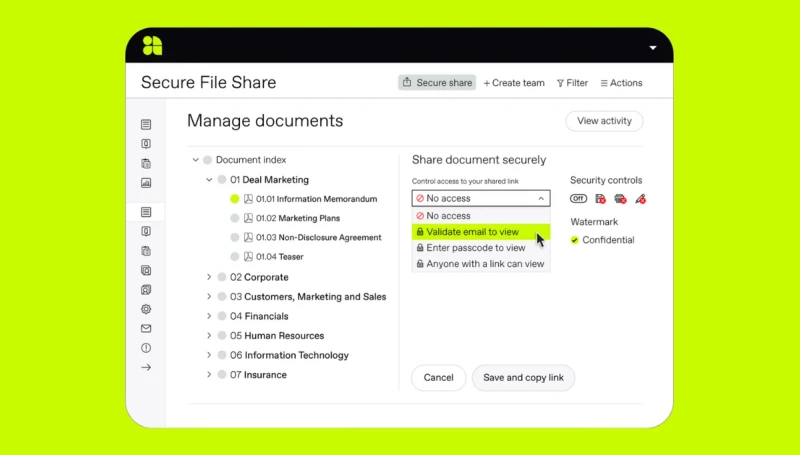Toggle status circle for 01.04 Teaser
This screenshot has height=455, width=800.
(235, 257)
